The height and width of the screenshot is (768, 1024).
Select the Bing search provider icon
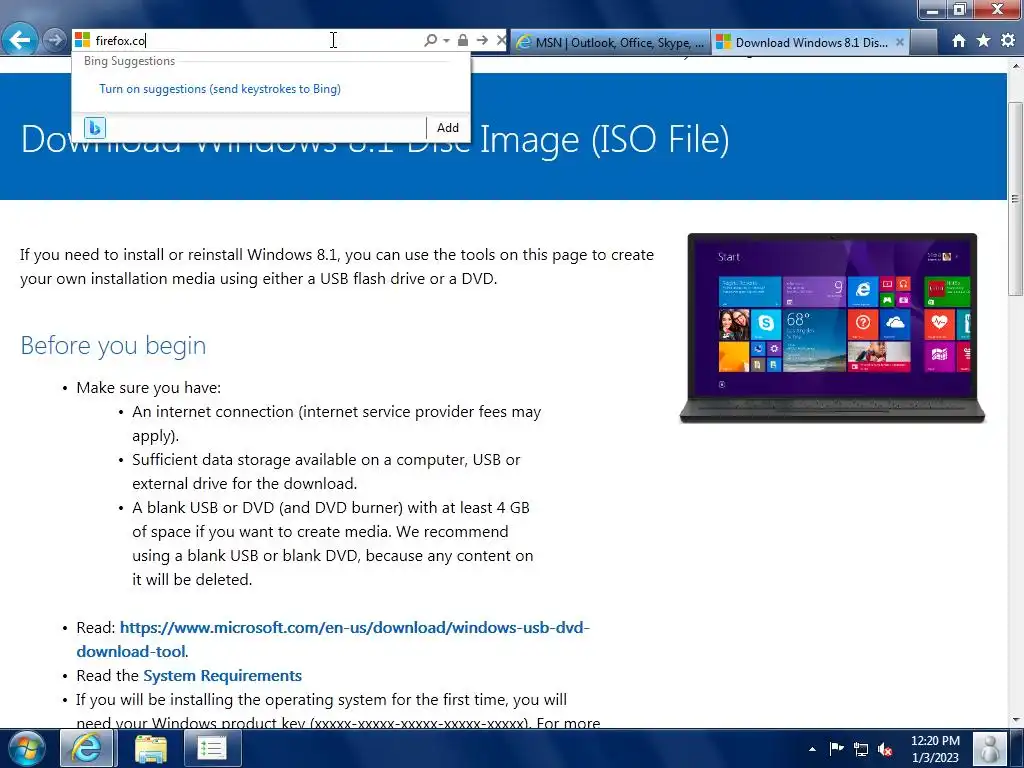[95, 127]
